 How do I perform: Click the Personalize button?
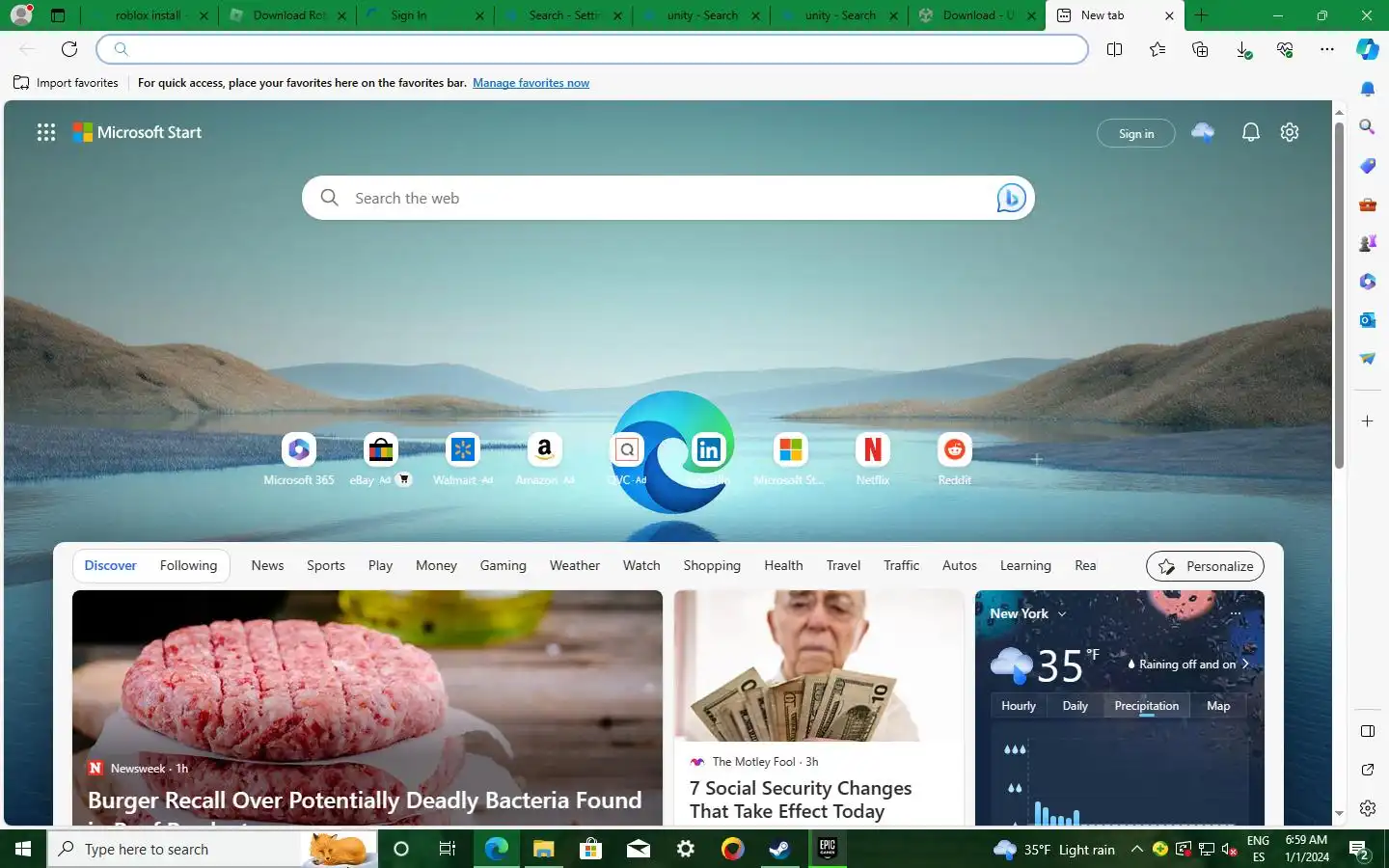coord(1205,566)
